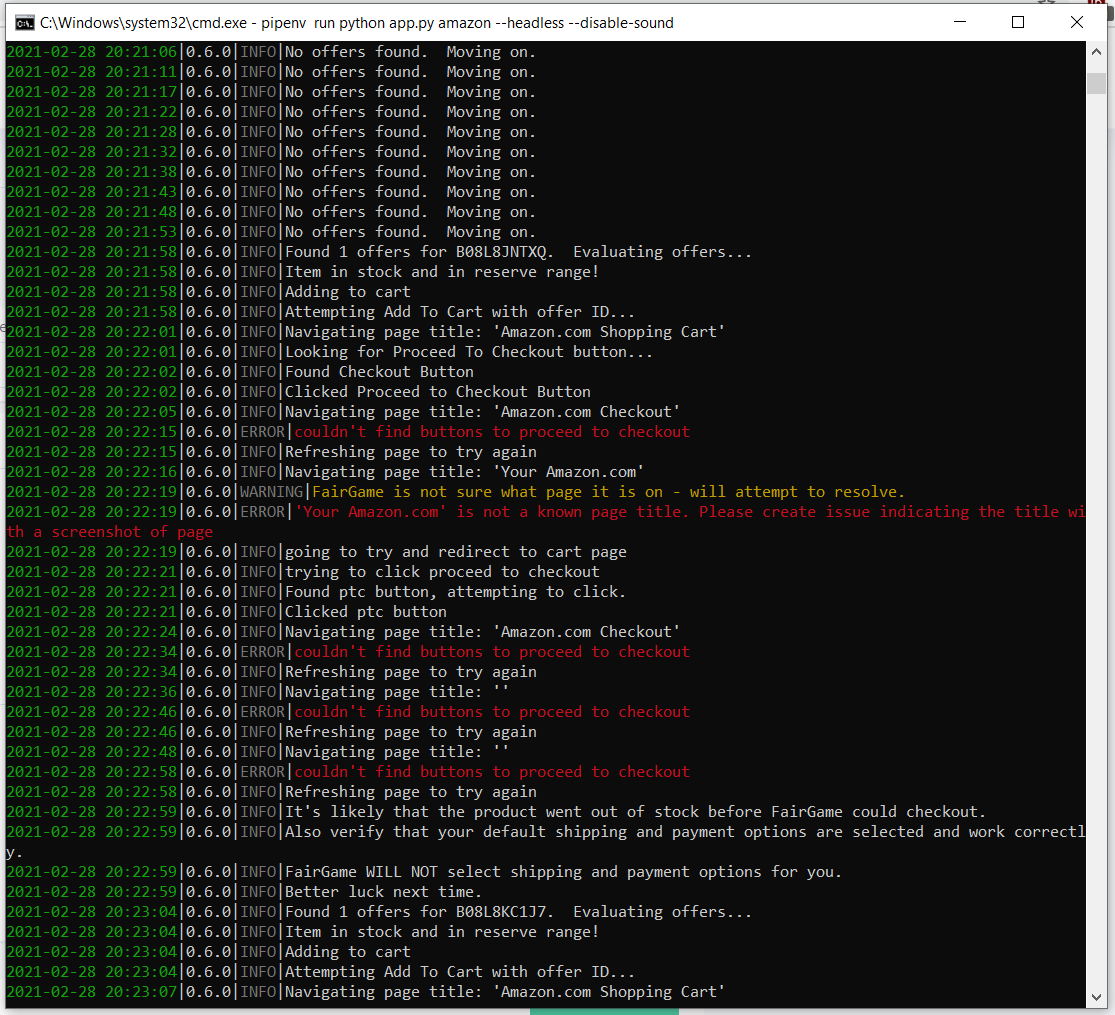Click 'Found ptc button, attempting to click.' line
This screenshot has height=1015, width=1115.
pos(316,591)
